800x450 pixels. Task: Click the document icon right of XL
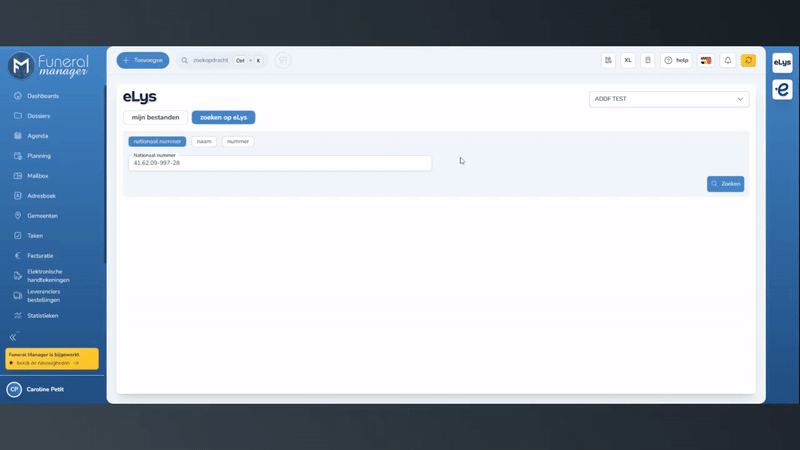point(648,60)
